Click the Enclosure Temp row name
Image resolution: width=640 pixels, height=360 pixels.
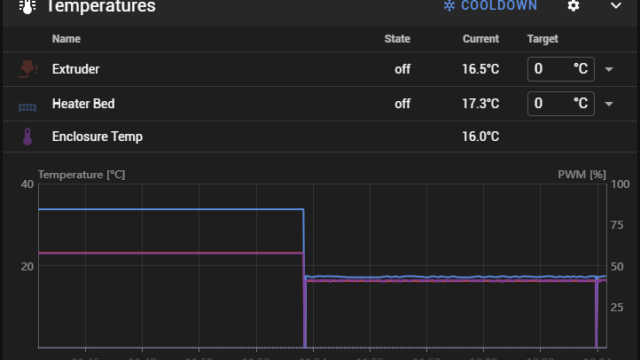(x=97, y=136)
